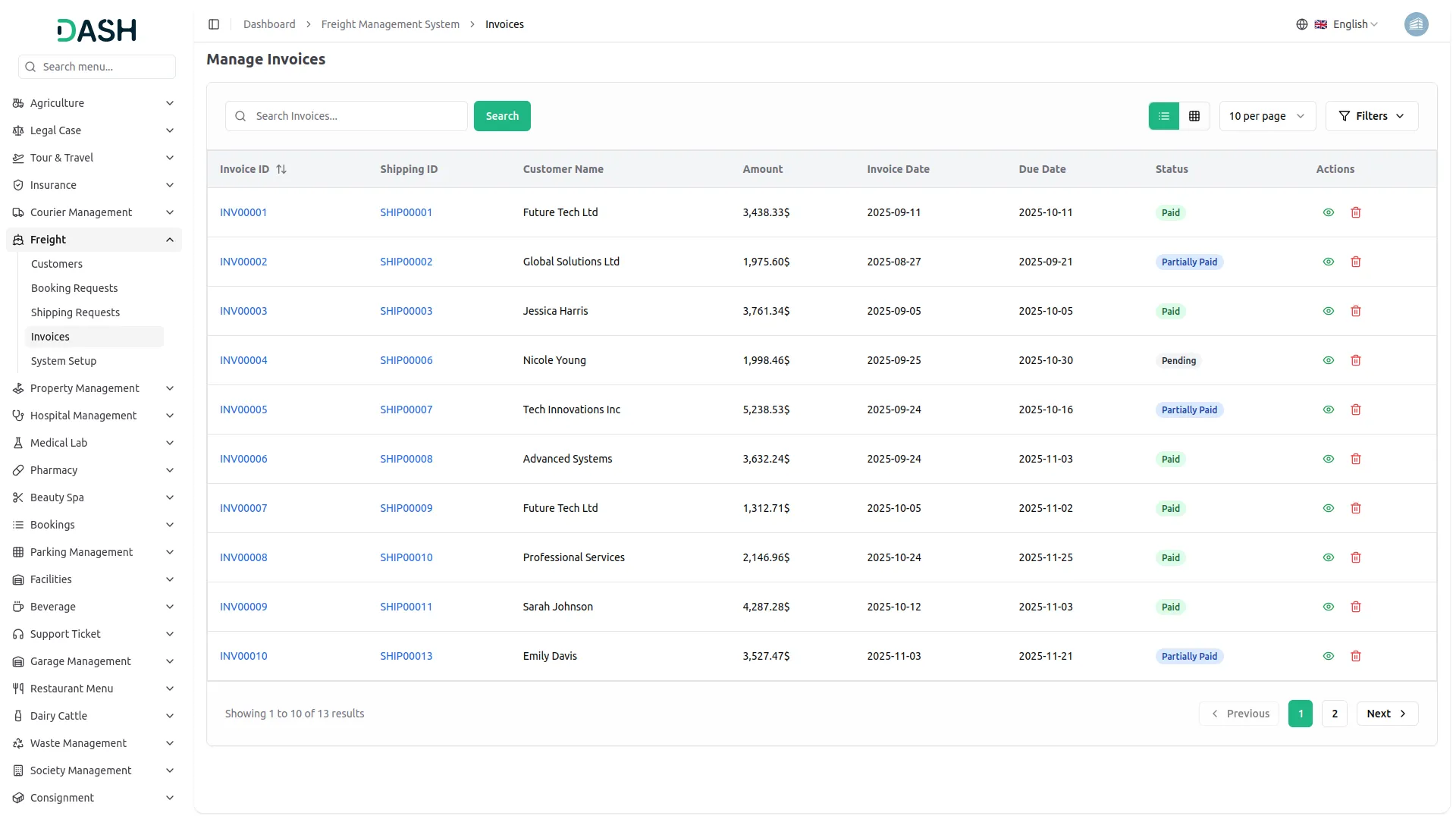
Task: Expand the Agriculture sidebar section
Action: click(93, 103)
